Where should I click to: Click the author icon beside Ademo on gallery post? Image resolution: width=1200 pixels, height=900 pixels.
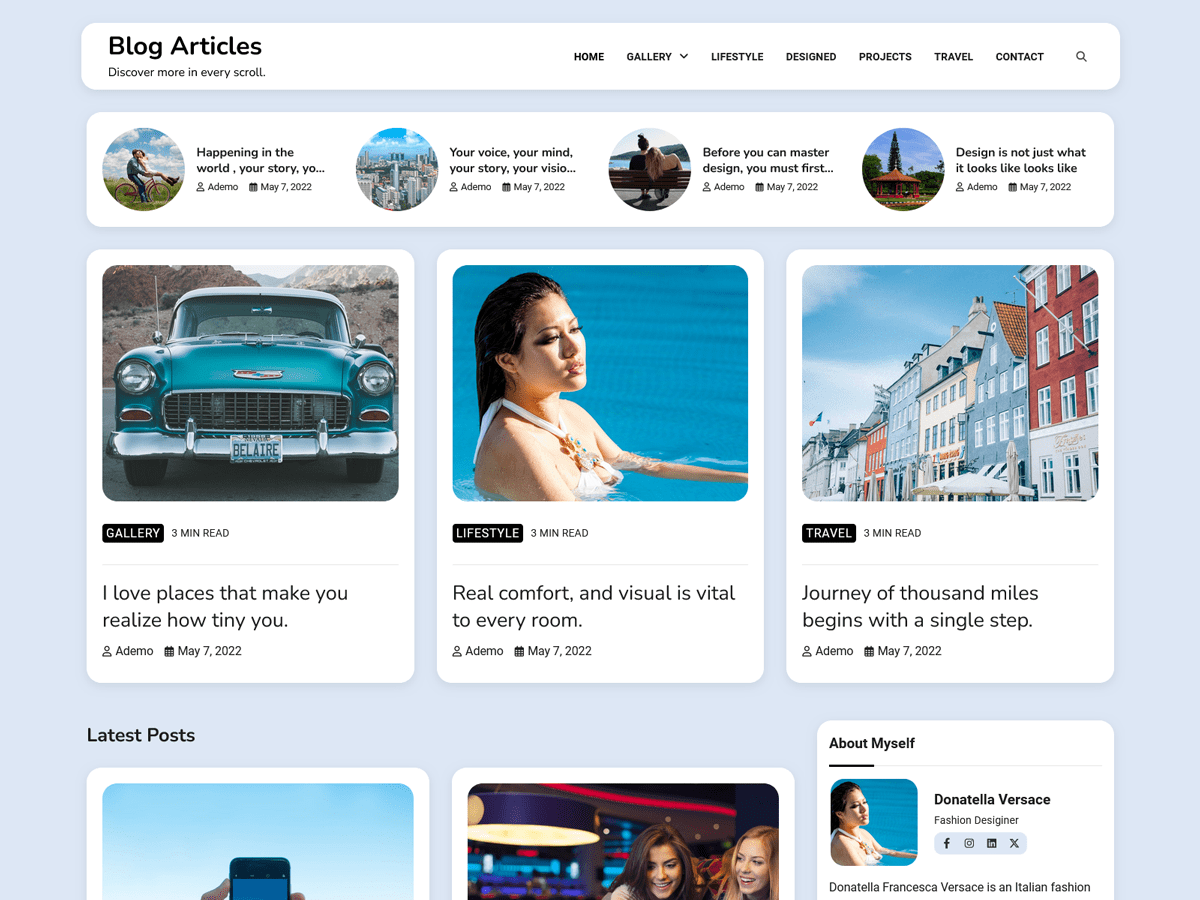click(x=106, y=651)
